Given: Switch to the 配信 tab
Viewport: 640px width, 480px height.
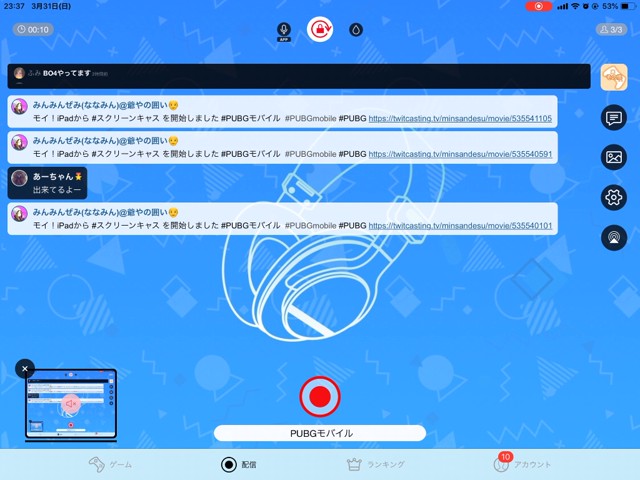Looking at the screenshot, I should [x=239, y=464].
